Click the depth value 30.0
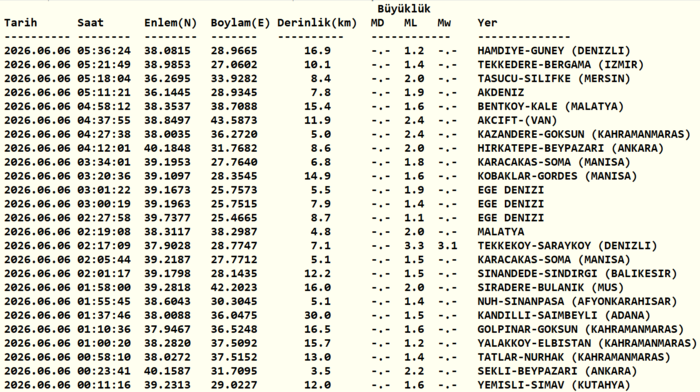The height and width of the screenshot is (392, 700). point(317,315)
